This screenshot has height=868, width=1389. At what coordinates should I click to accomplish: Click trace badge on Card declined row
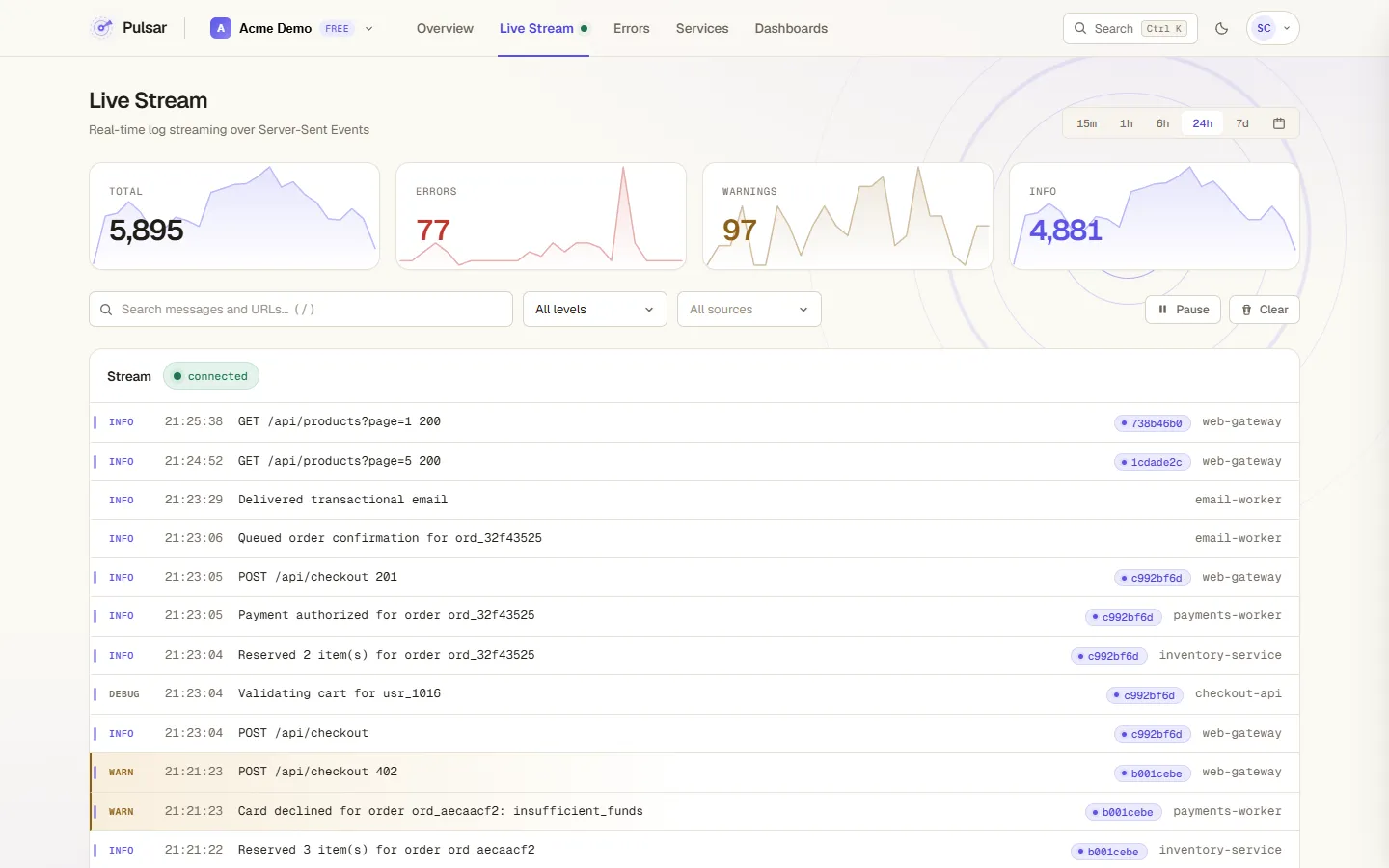tap(1124, 812)
